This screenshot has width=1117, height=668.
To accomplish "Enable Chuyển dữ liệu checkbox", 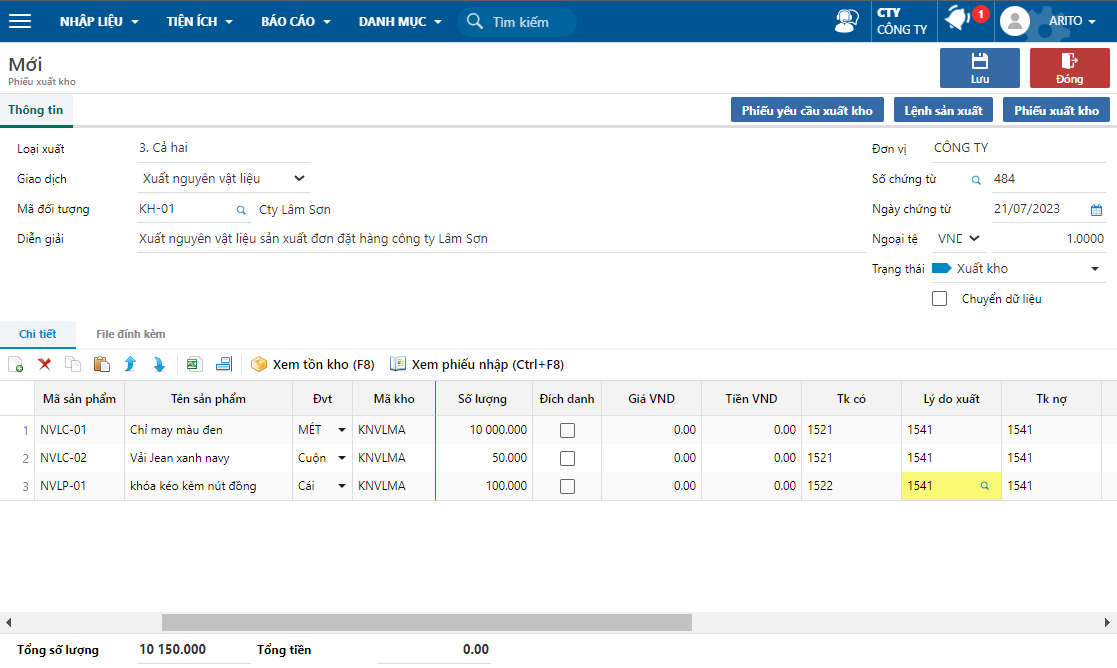I will click(x=940, y=299).
